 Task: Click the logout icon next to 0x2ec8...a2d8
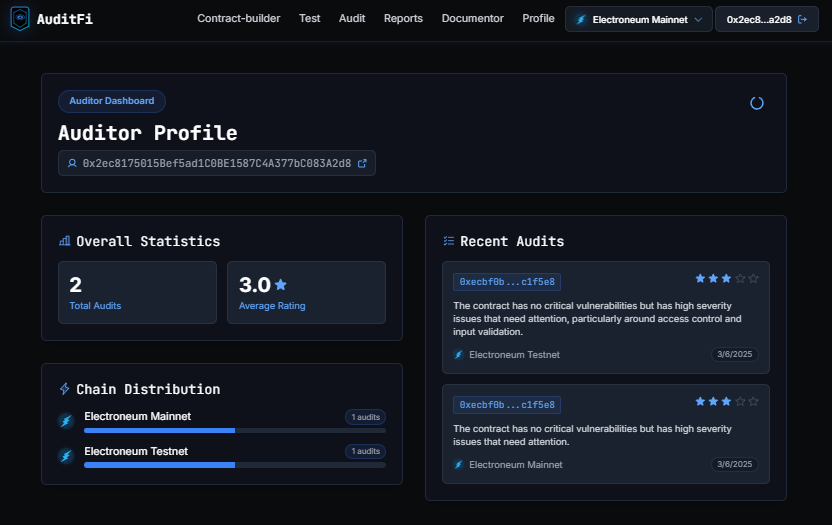click(803, 19)
